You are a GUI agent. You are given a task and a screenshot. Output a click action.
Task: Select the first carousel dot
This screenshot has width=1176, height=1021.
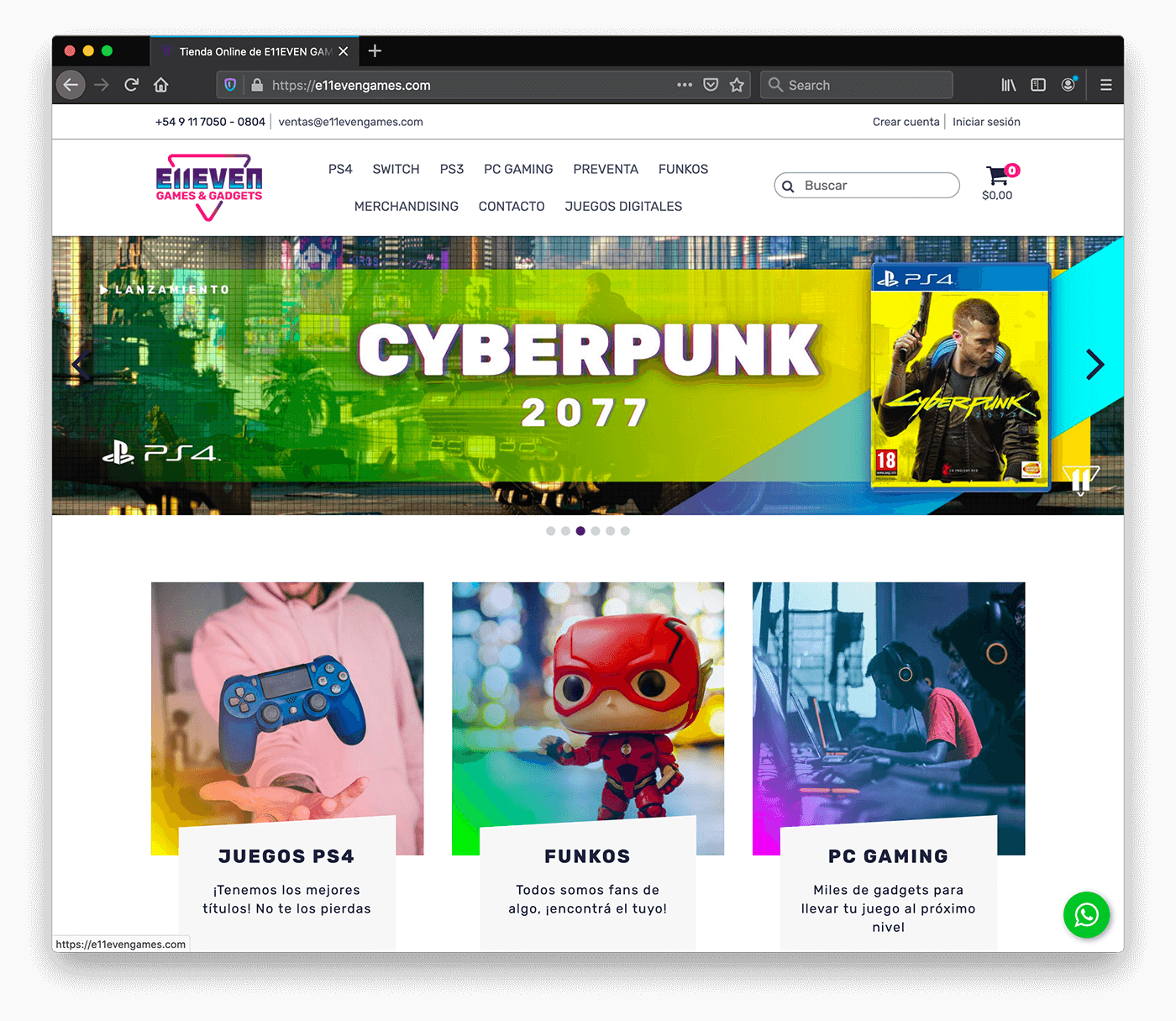point(551,531)
